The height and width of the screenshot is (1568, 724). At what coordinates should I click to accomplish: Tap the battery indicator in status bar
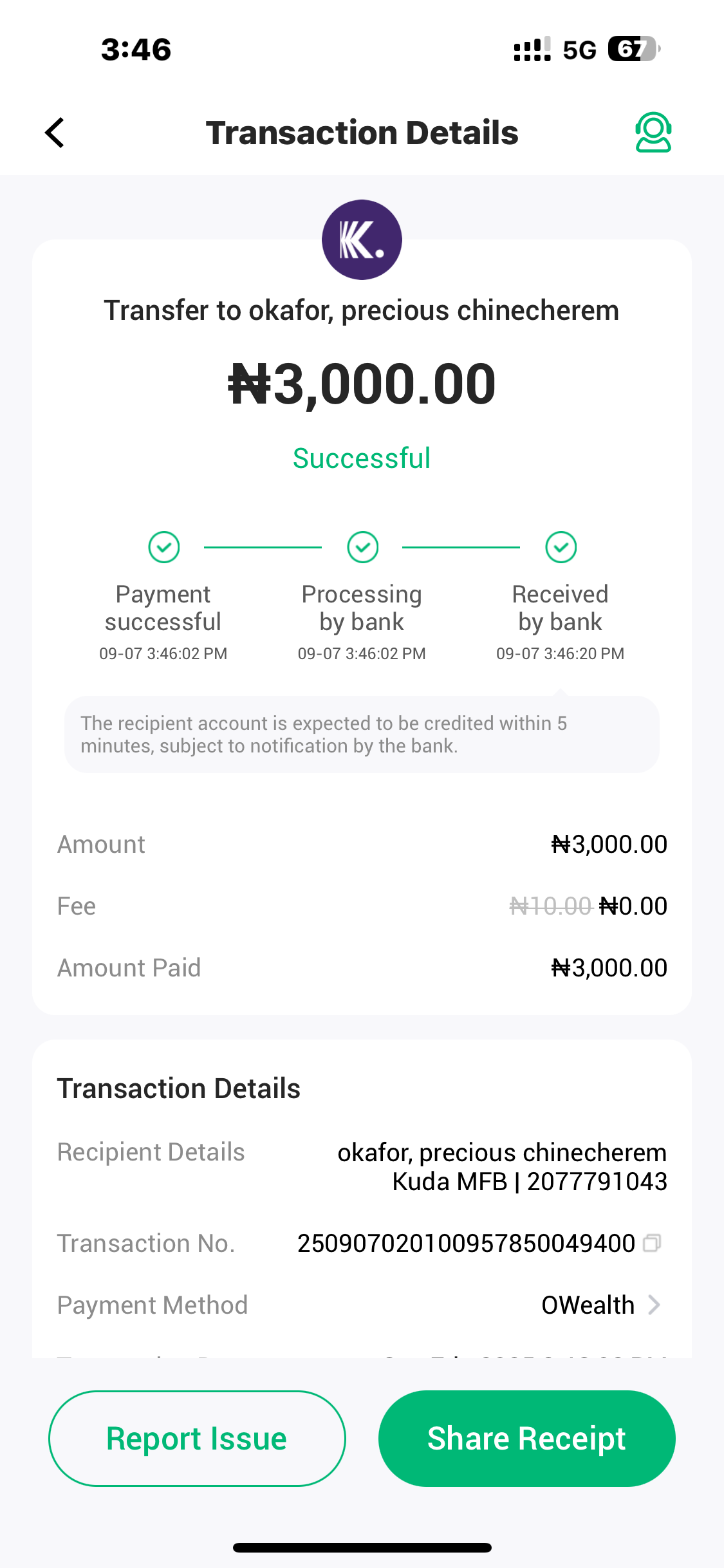click(x=633, y=50)
